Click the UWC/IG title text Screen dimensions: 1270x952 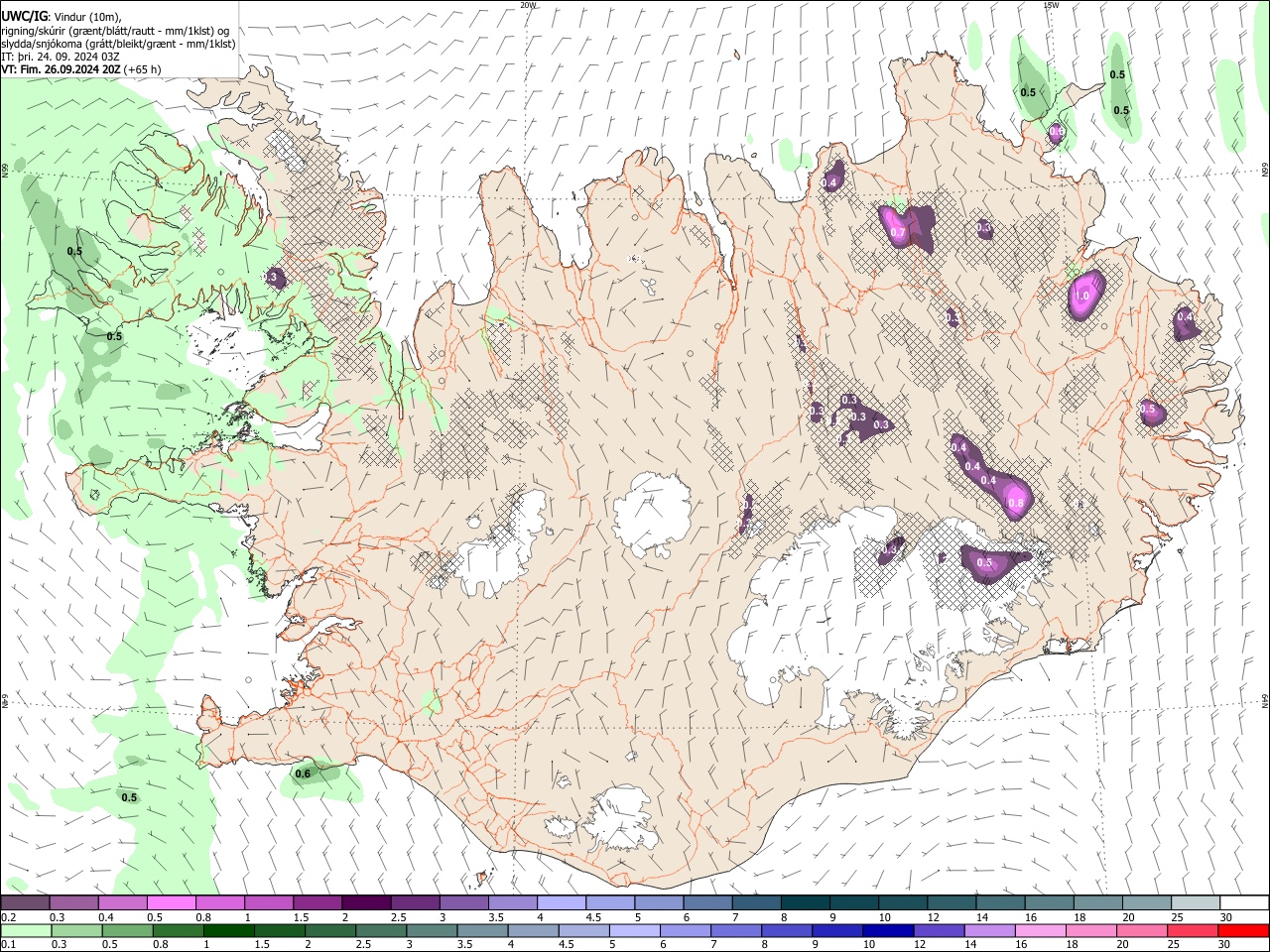point(23,16)
